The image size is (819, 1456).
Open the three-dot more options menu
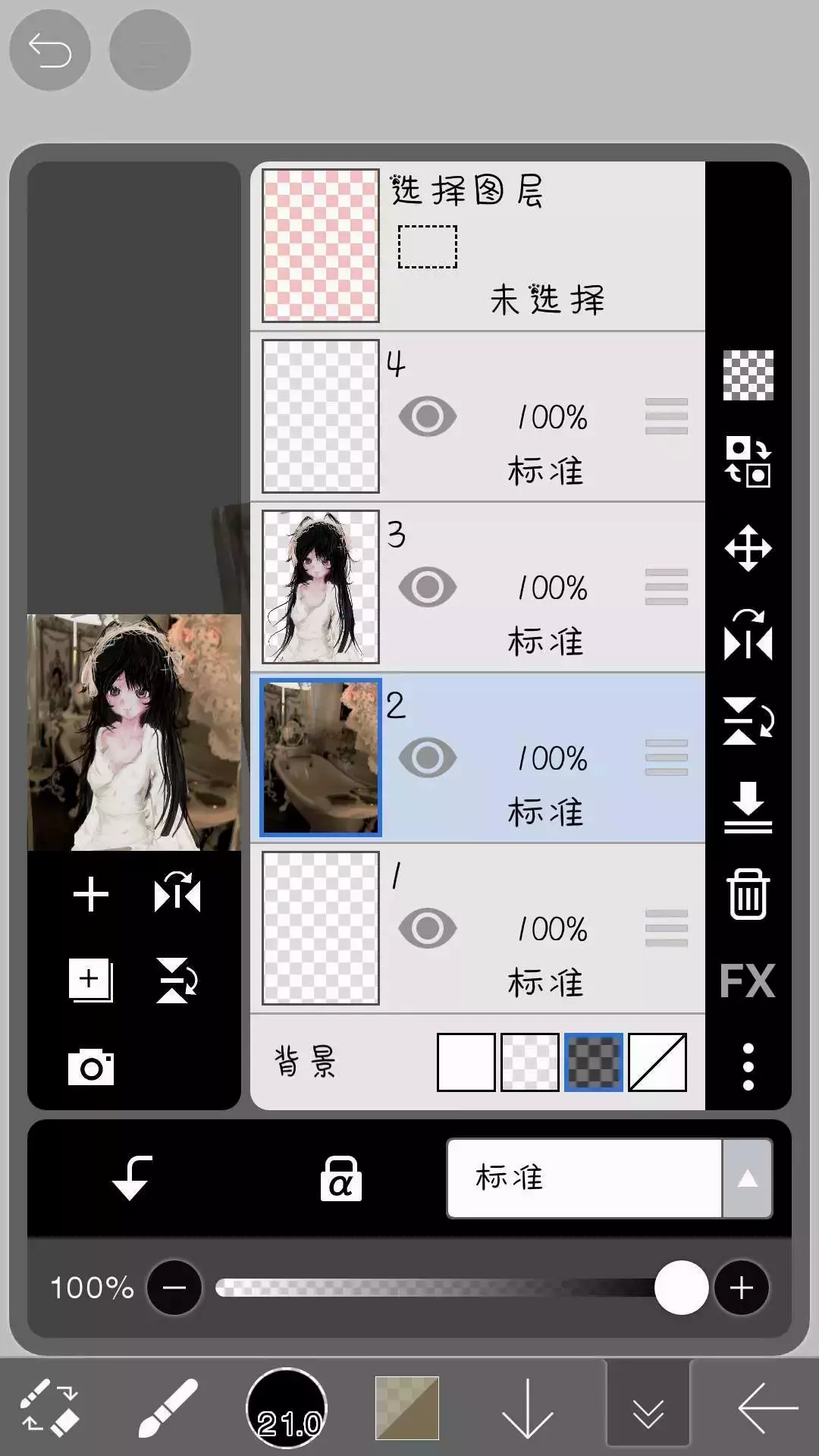748,1067
